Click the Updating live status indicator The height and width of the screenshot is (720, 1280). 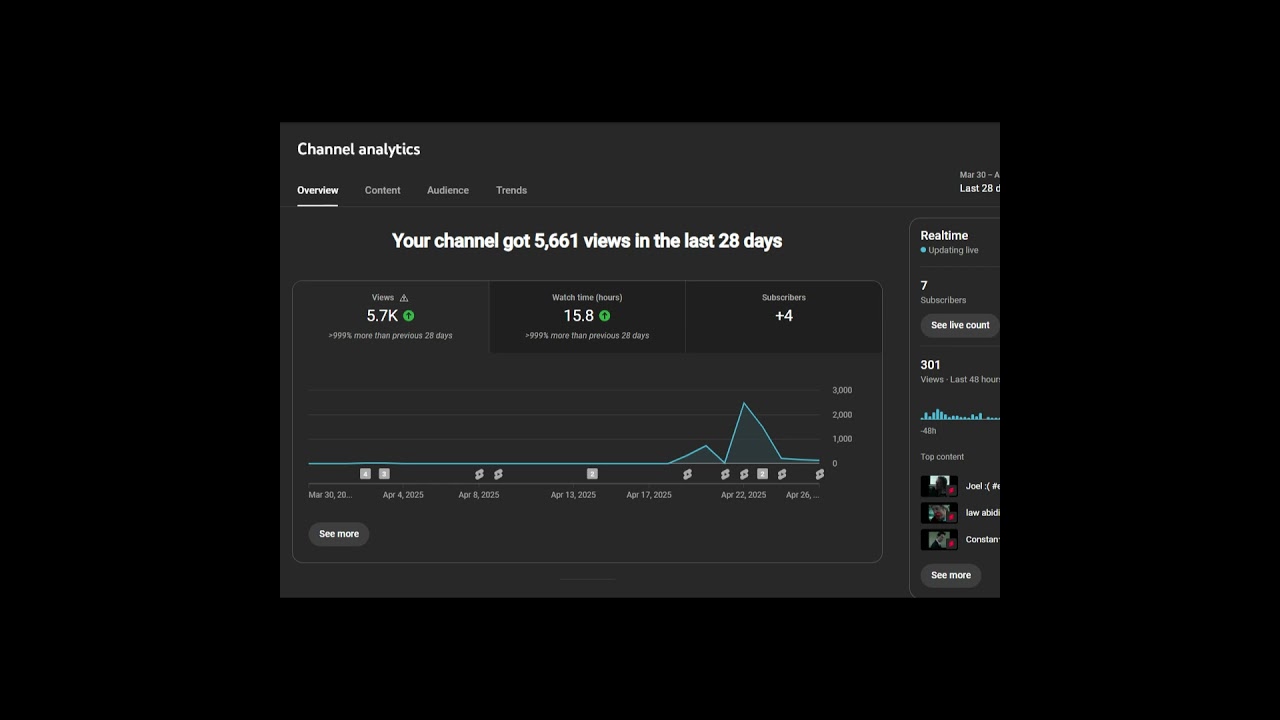click(950, 250)
